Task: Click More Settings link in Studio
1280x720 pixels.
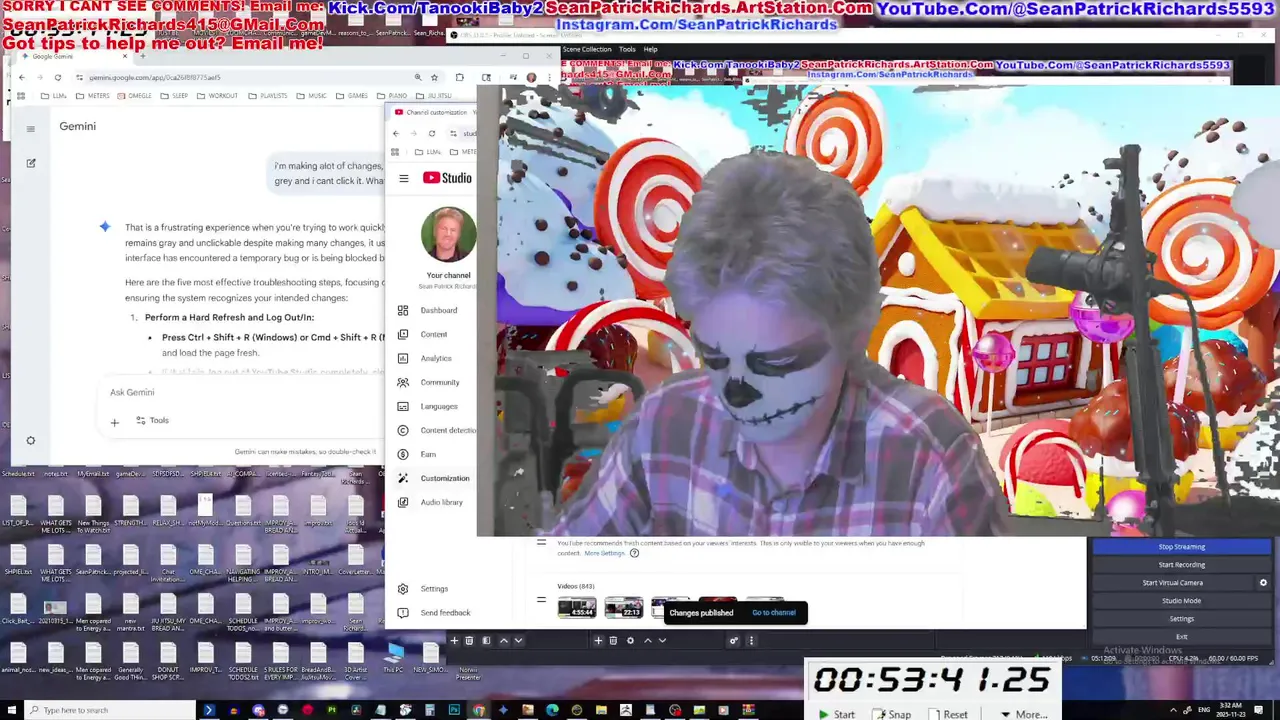Action: (604, 553)
